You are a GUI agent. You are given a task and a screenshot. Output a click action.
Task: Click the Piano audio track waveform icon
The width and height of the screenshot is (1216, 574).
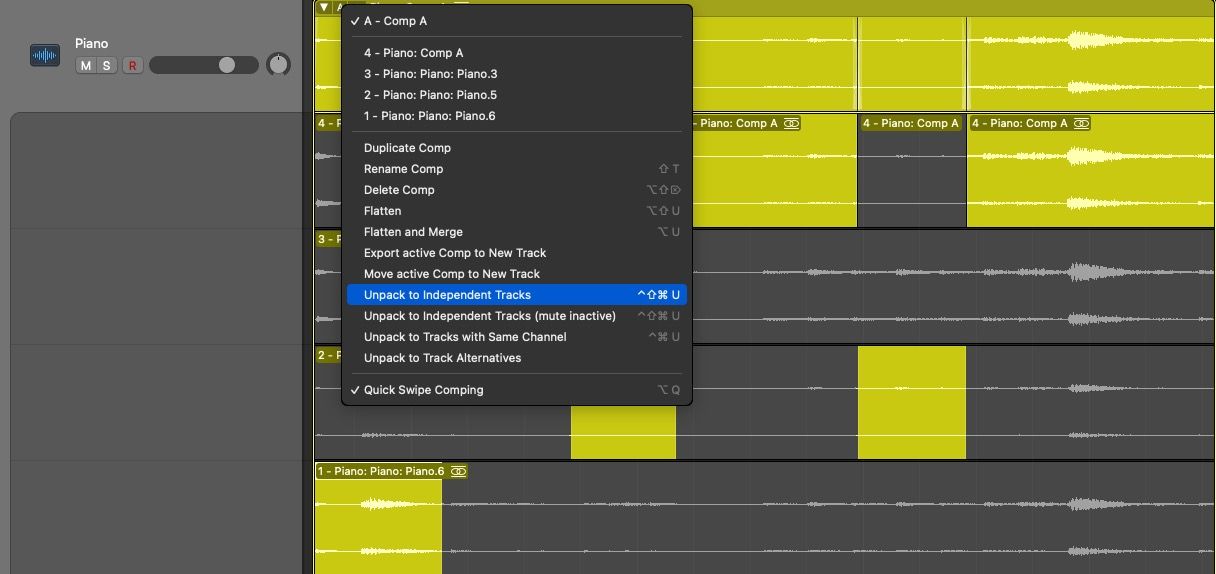[45, 56]
